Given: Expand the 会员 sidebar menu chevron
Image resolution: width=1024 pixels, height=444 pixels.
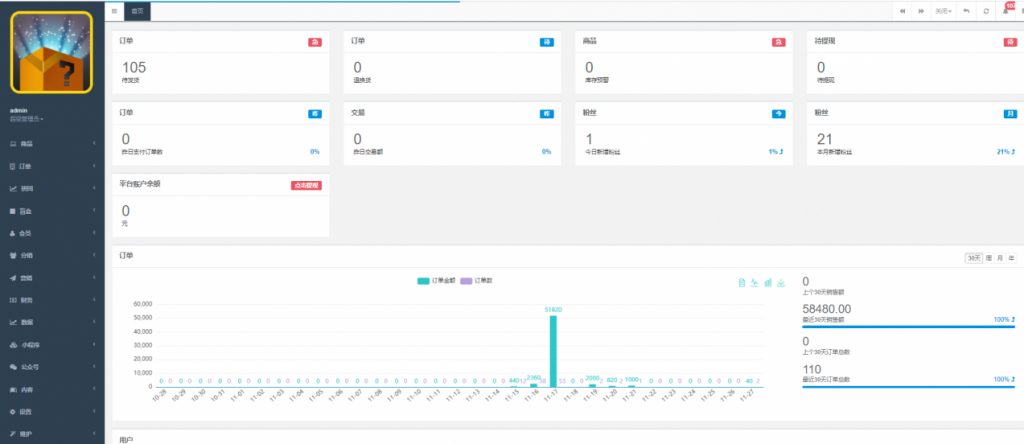Looking at the screenshot, I should coord(94,233).
